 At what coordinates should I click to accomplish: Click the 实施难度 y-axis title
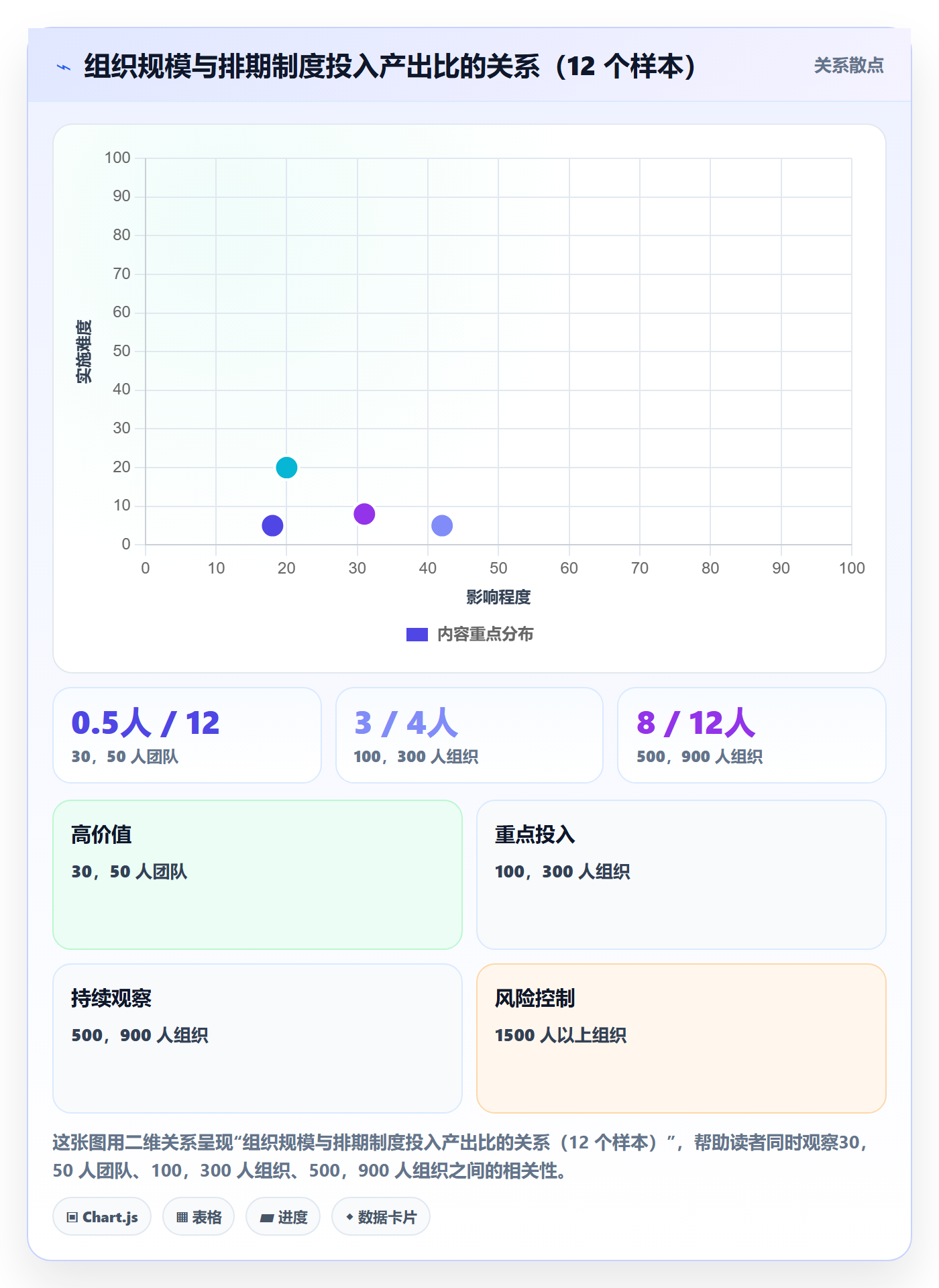(x=84, y=352)
